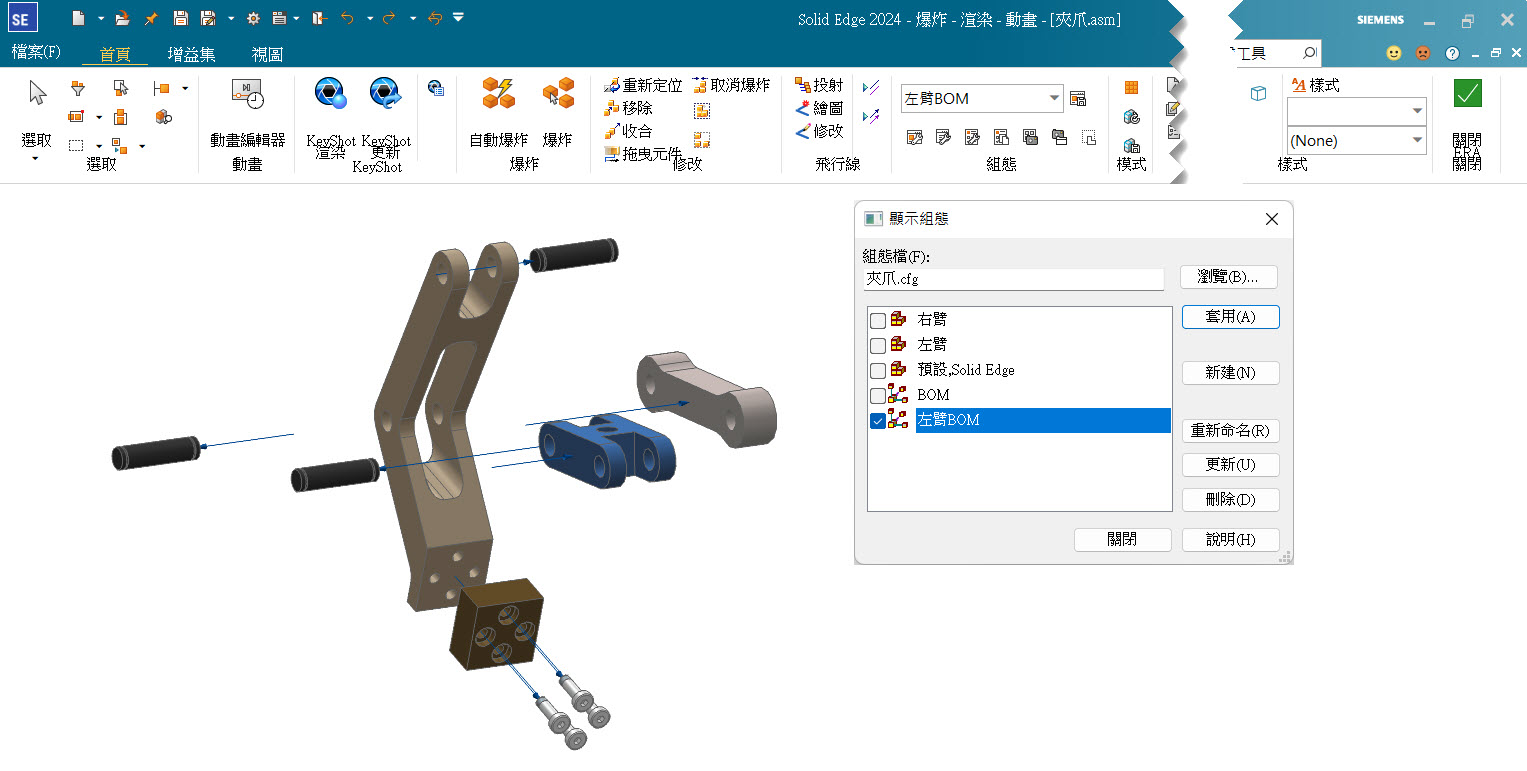Click the pin icon in quick access toolbar
The width and height of the screenshot is (1527, 771).
coord(151,18)
